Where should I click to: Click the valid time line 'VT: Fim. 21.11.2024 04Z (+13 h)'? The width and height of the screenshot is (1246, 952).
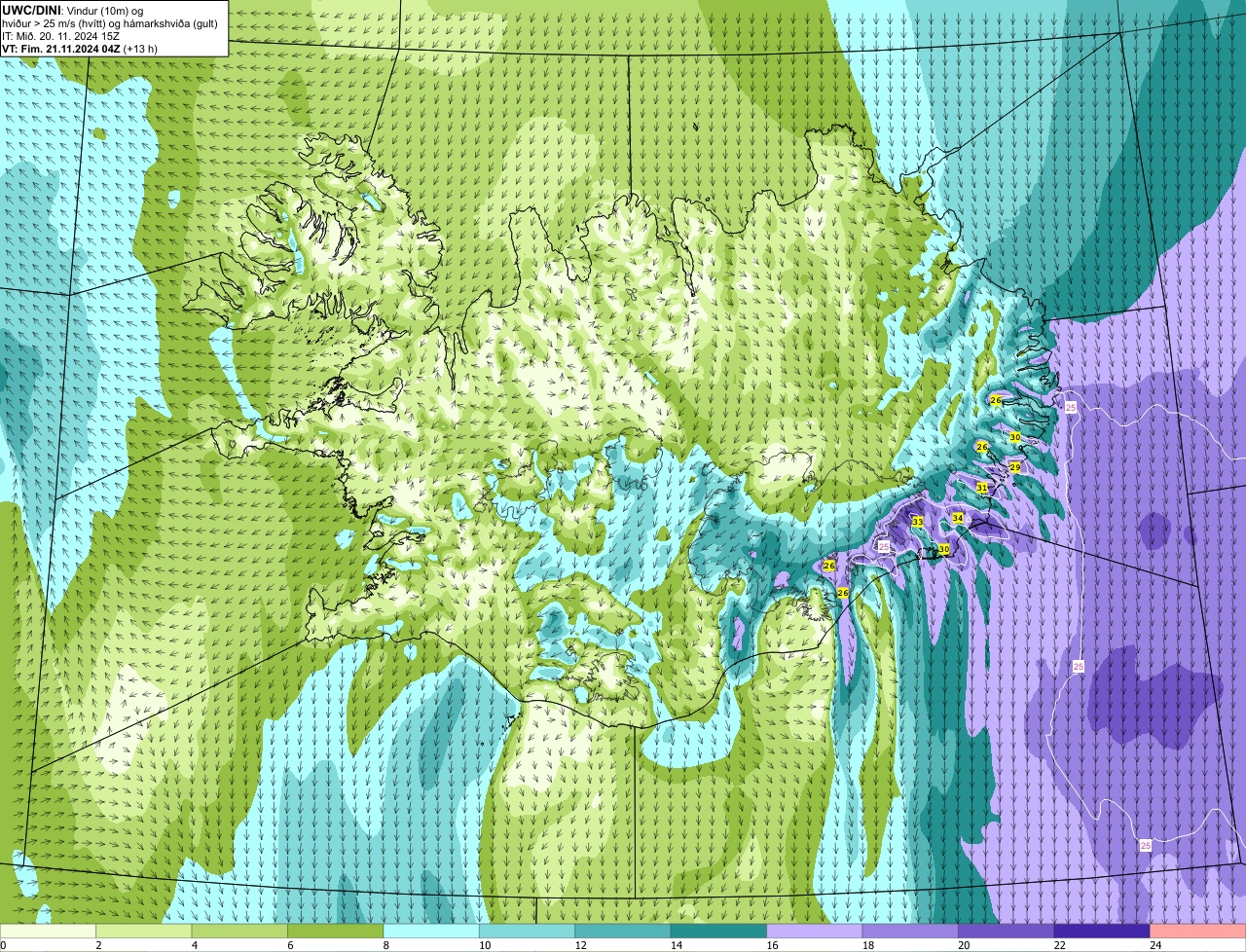pyautogui.click(x=80, y=48)
